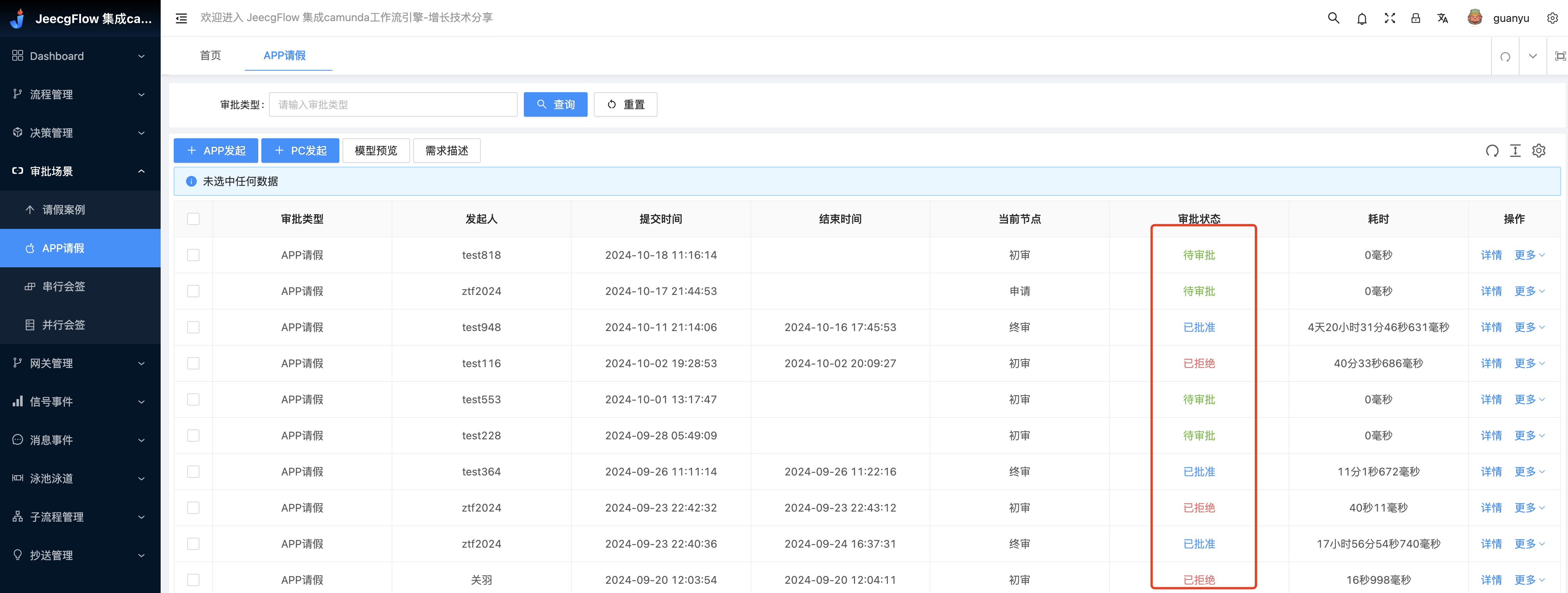The height and width of the screenshot is (593, 1568).
Task: Check the row checkbox for test948
Action: click(193, 327)
